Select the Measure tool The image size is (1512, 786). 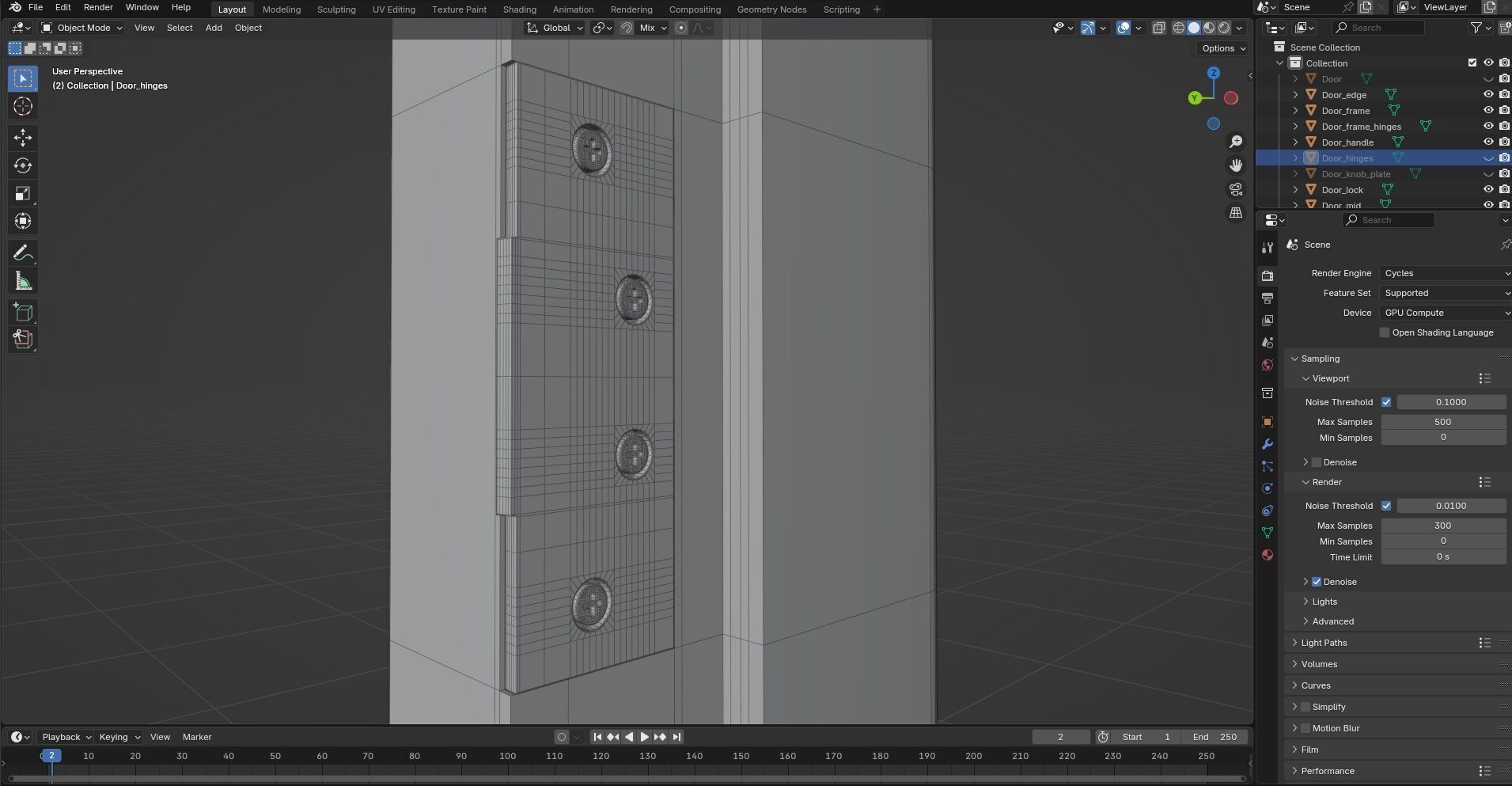point(23,281)
